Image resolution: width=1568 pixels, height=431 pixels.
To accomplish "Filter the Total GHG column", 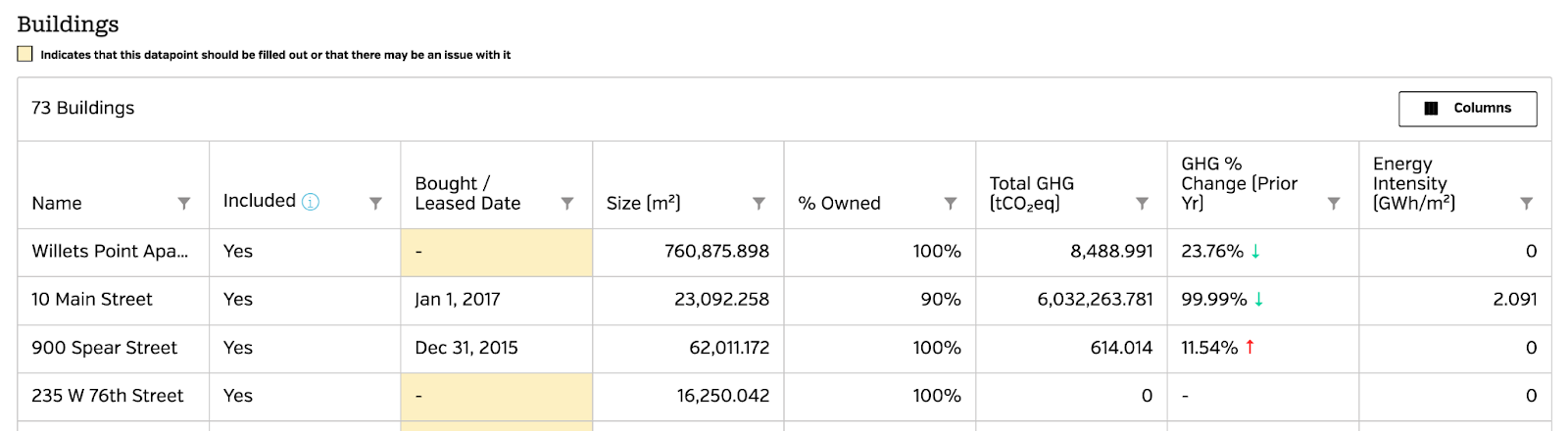I will (1142, 203).
